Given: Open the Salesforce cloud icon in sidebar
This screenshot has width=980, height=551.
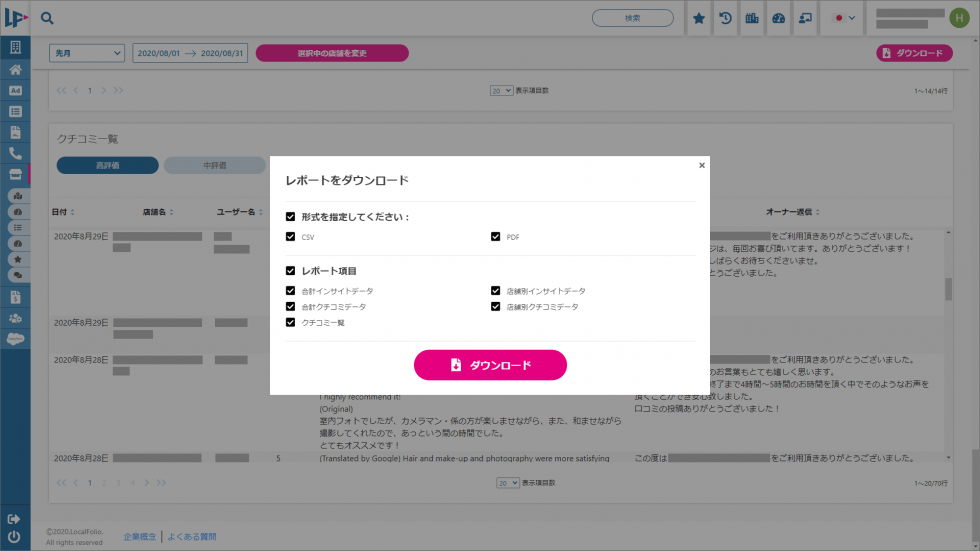Looking at the screenshot, I should pyautogui.click(x=15, y=338).
